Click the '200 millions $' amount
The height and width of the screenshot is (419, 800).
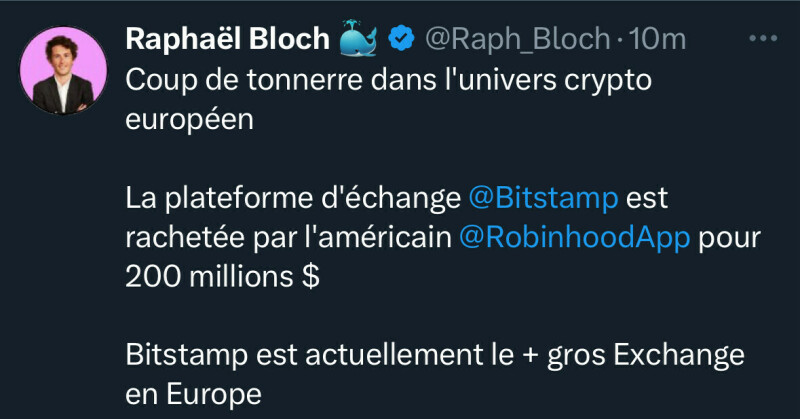pyautogui.click(x=223, y=277)
